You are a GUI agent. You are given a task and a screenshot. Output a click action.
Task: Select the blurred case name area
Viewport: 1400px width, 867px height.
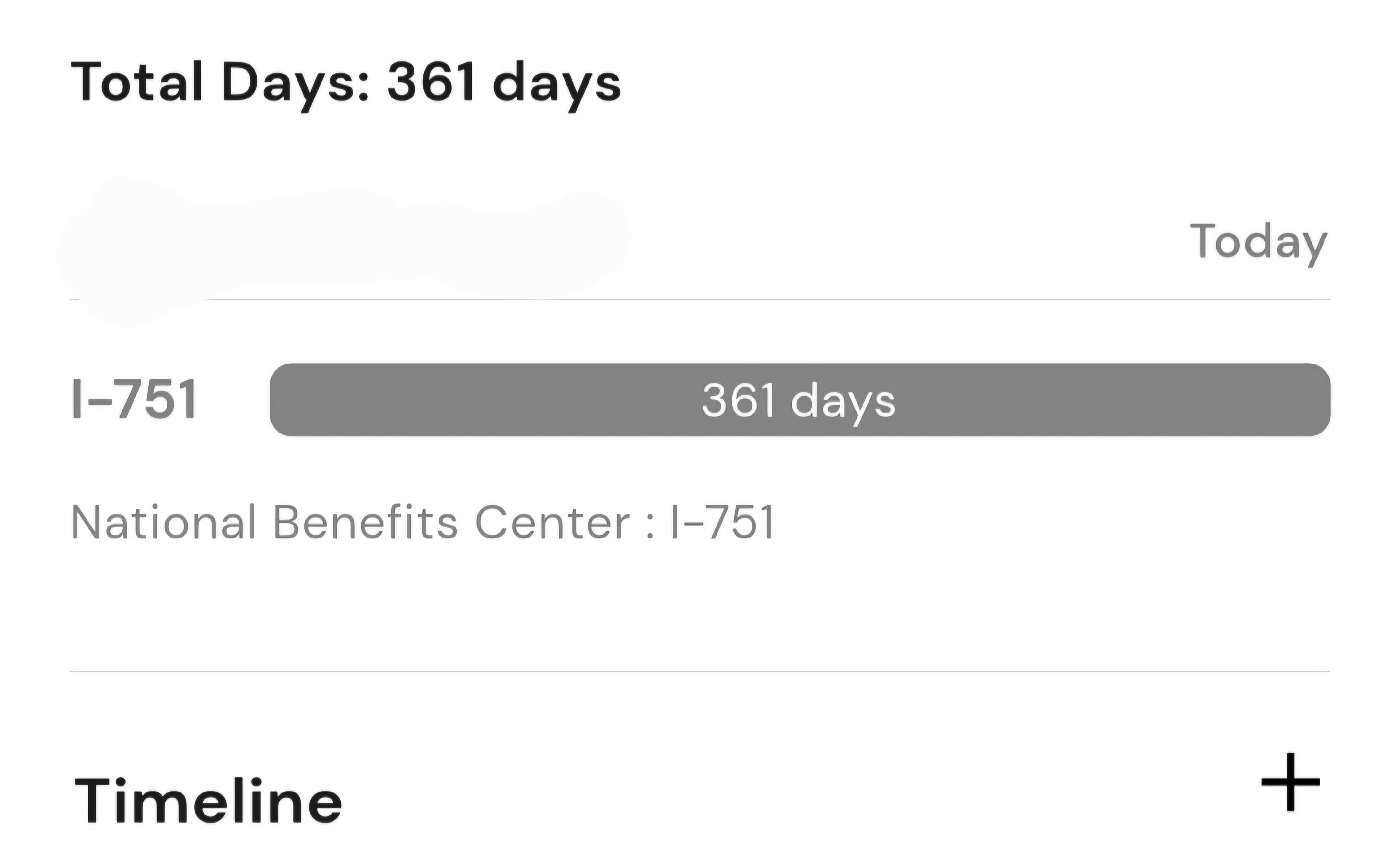coord(344,247)
